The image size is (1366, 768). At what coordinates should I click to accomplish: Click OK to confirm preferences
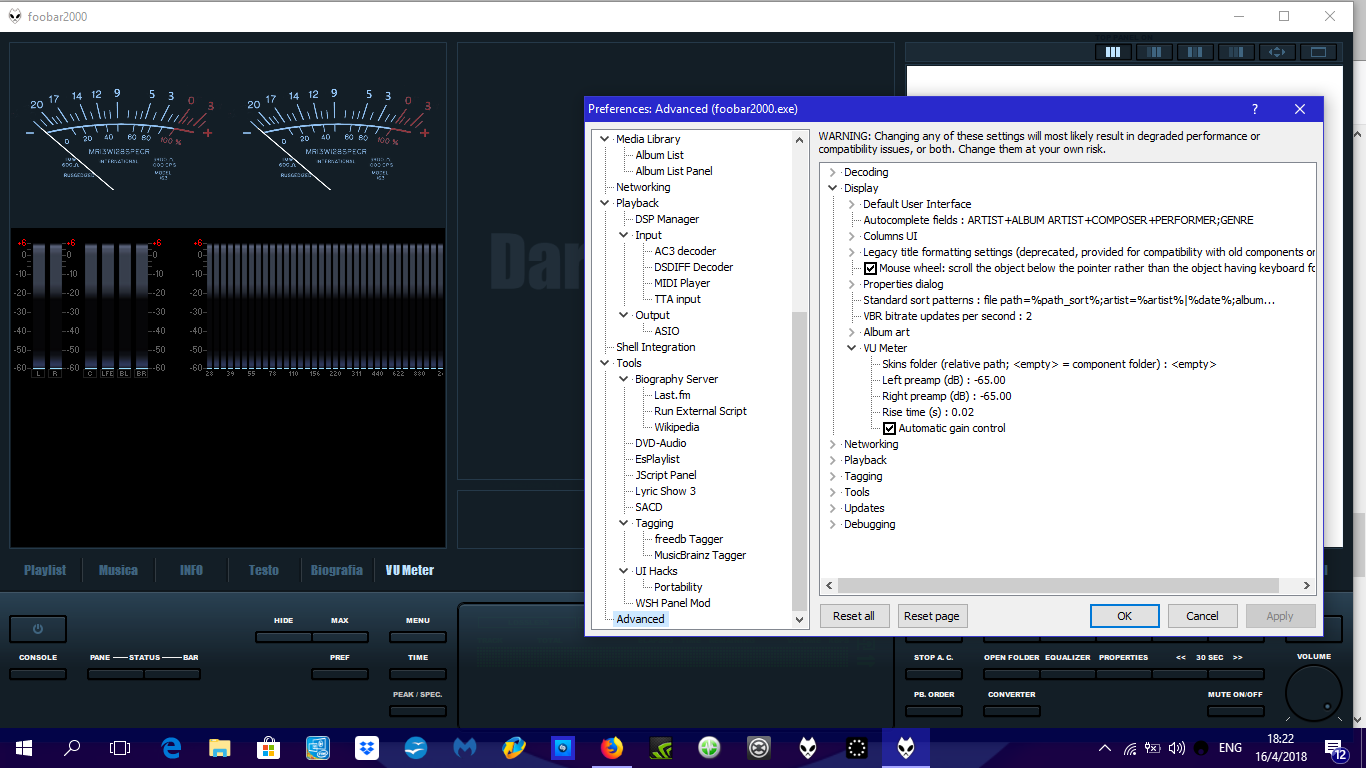tap(1124, 616)
